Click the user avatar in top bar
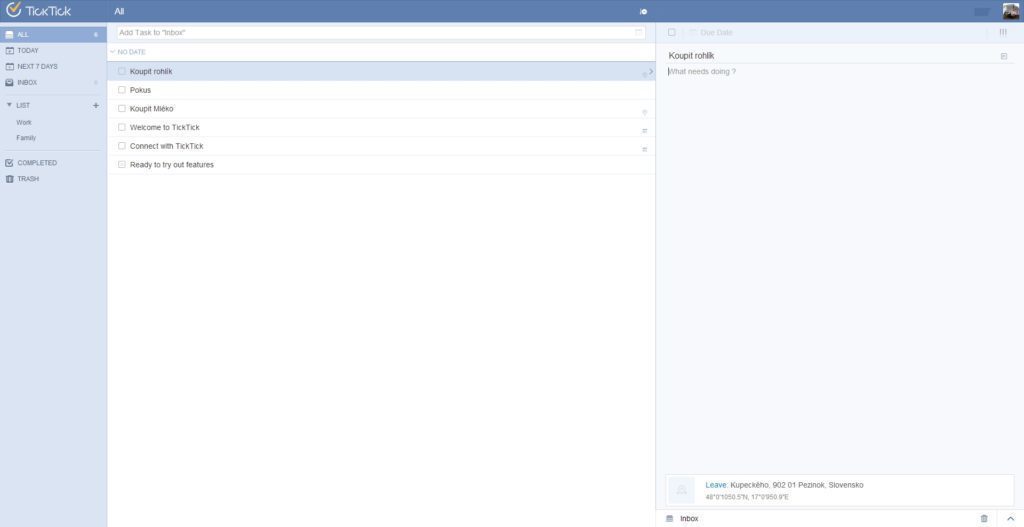 1011,11
